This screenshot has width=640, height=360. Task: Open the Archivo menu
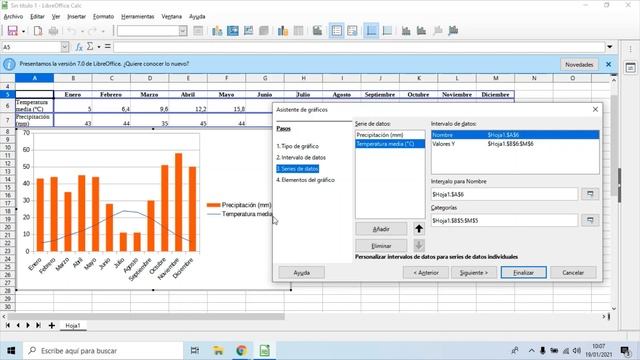(13, 16)
